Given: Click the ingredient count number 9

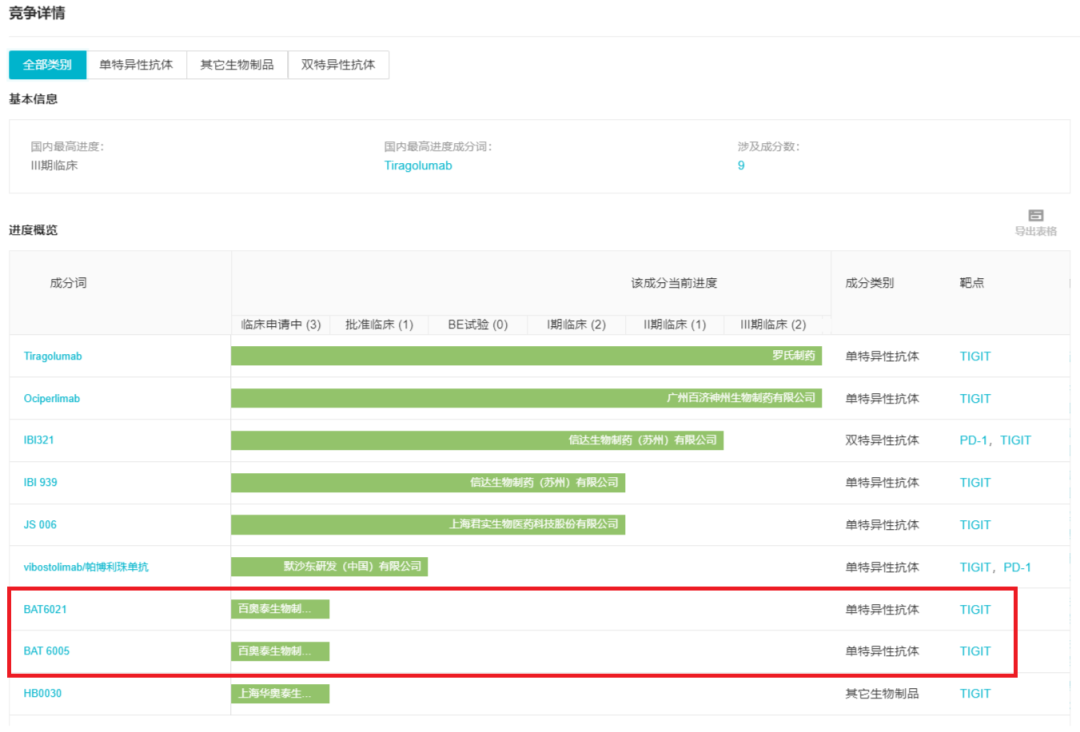Looking at the screenshot, I should 741,166.
